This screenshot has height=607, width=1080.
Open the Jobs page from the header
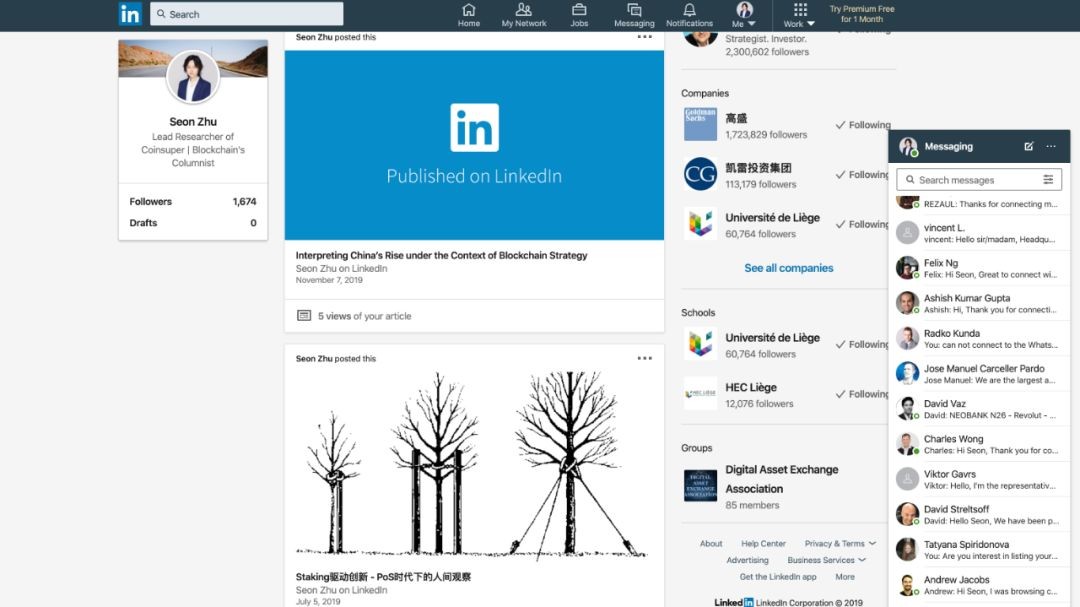click(x=579, y=14)
